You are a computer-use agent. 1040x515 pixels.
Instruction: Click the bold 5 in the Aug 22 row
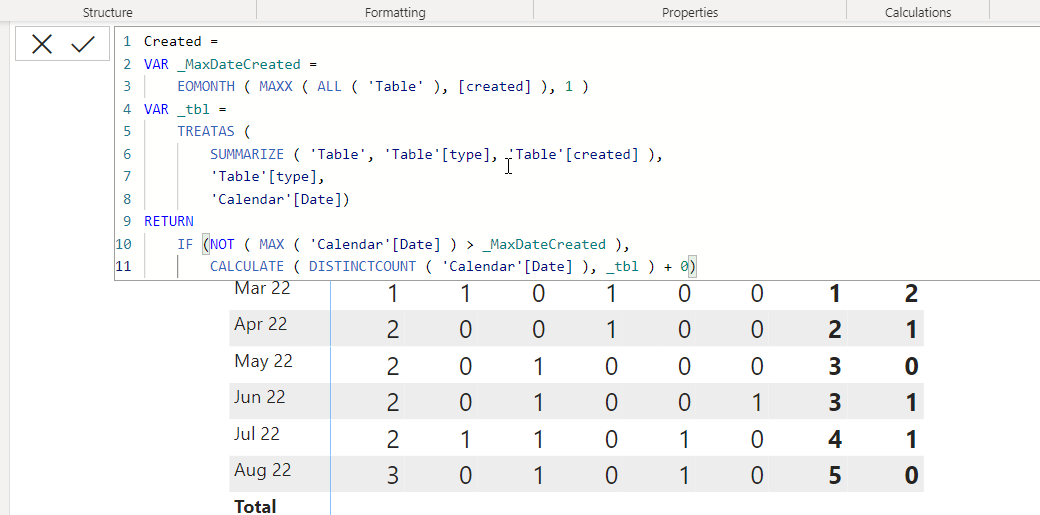pyautogui.click(x=835, y=475)
